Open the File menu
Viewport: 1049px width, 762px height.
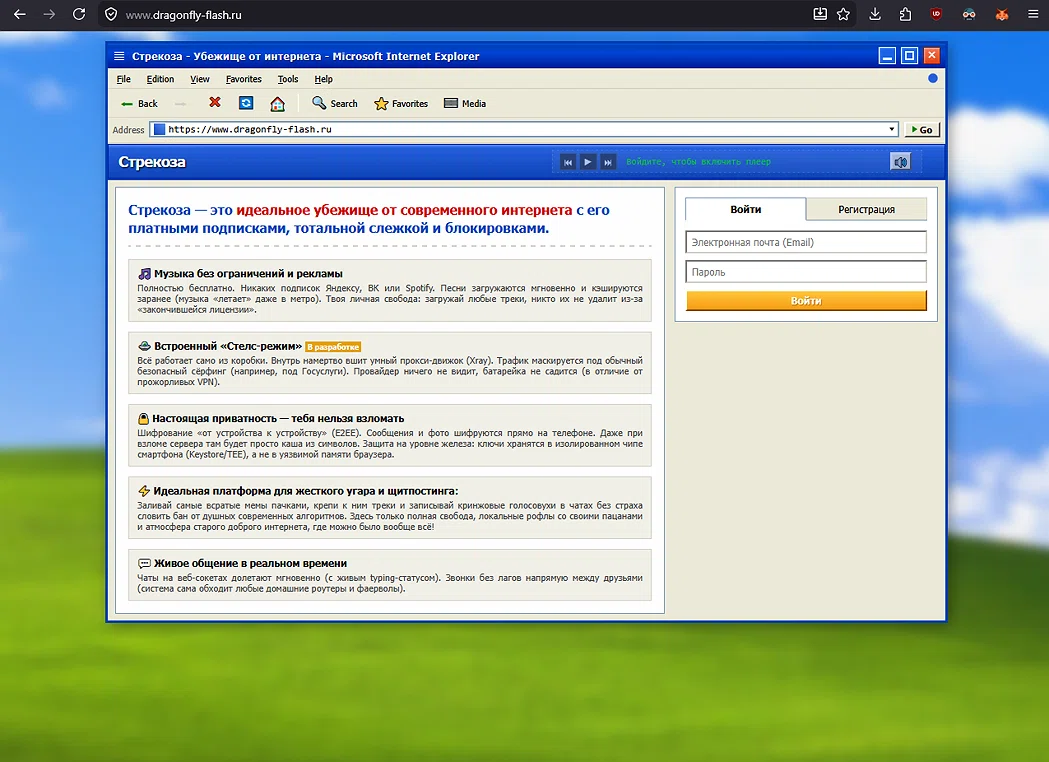tap(124, 79)
